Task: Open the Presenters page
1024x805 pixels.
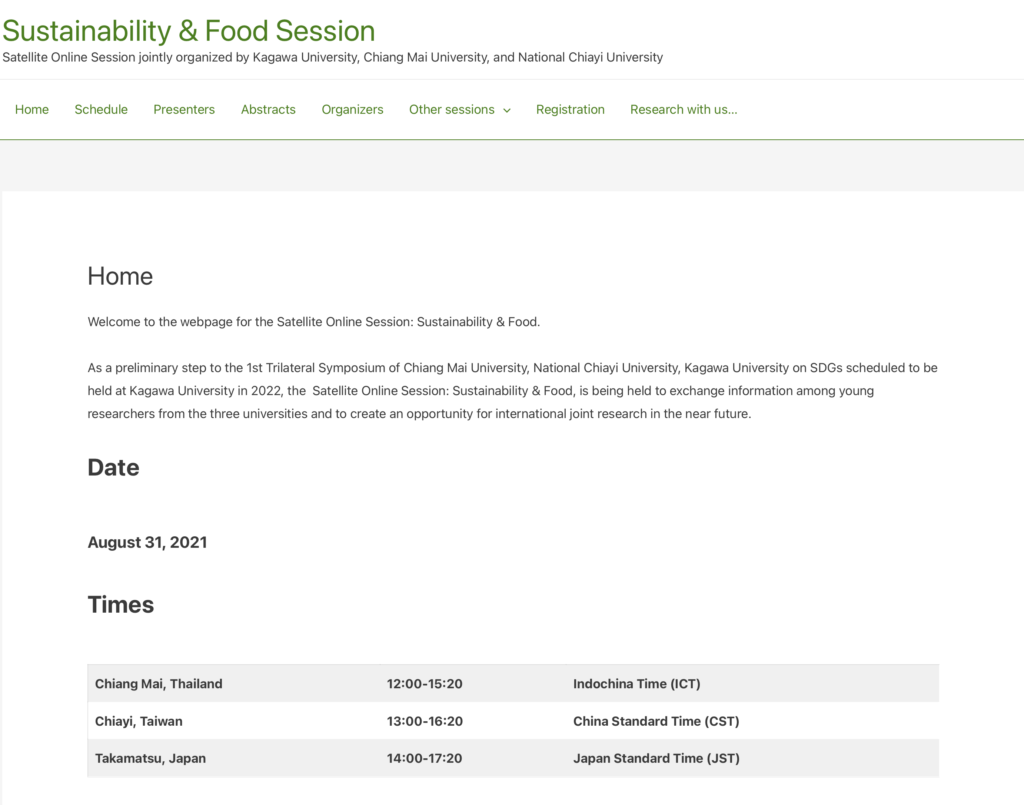Action: tap(184, 110)
